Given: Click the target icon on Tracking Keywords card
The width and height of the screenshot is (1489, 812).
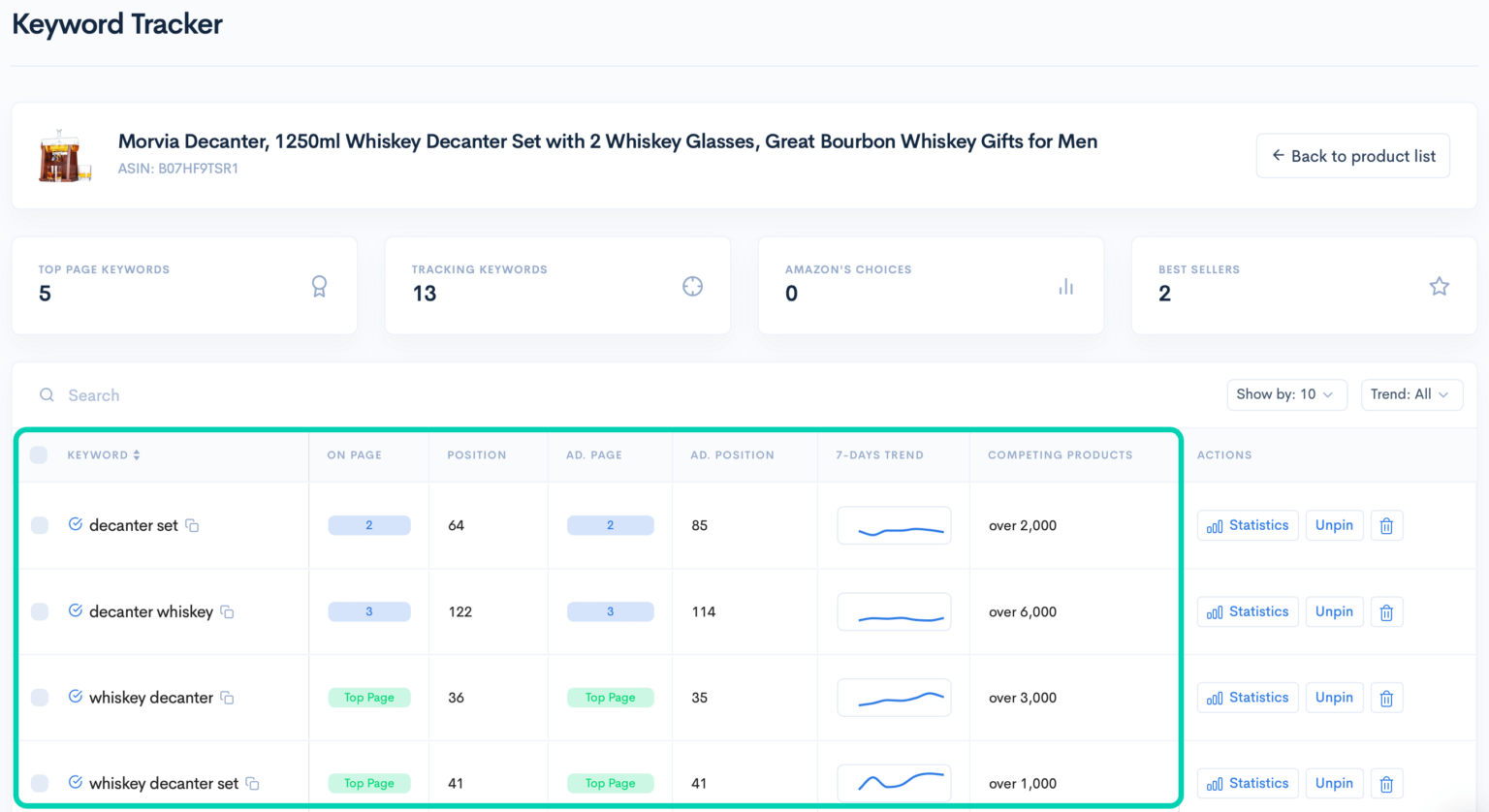Looking at the screenshot, I should (x=692, y=286).
